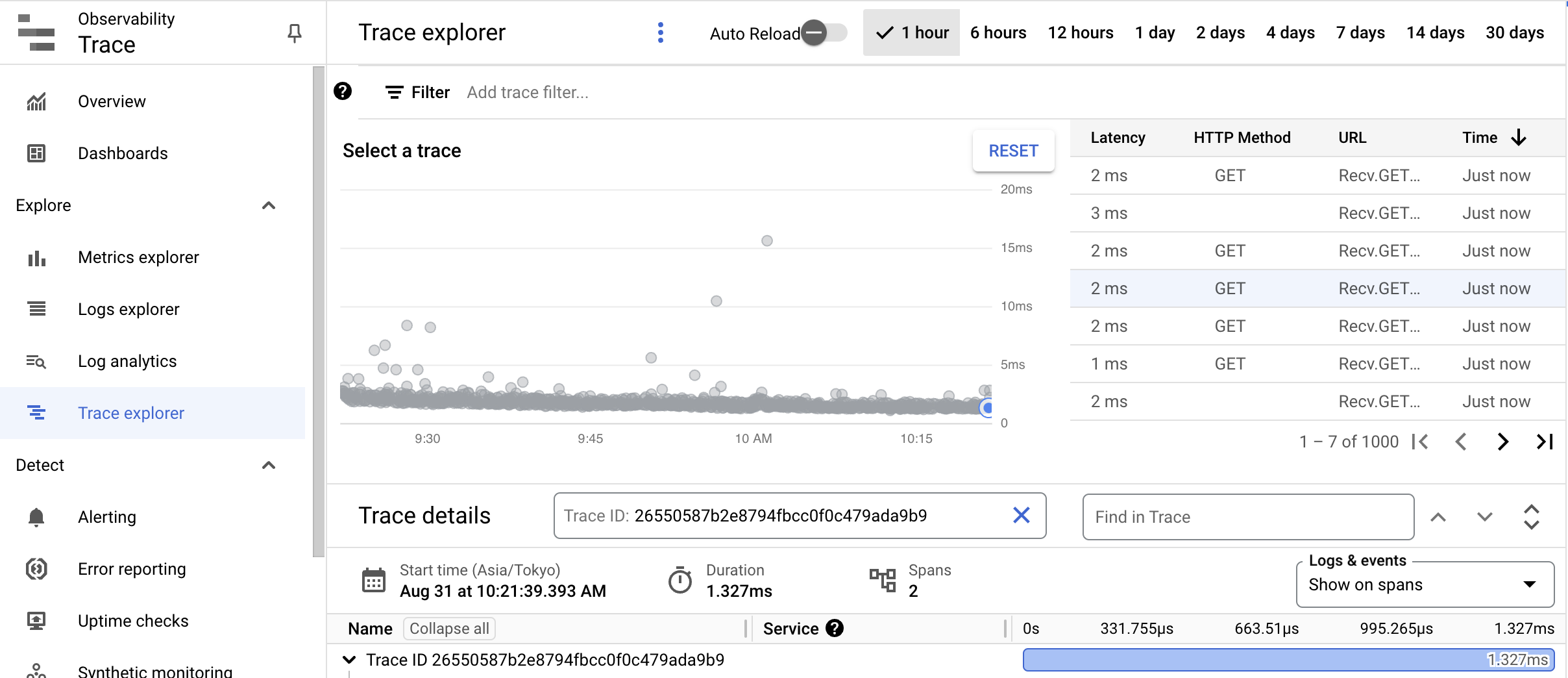
Task: Click the Collapse all button
Action: pyautogui.click(x=449, y=629)
